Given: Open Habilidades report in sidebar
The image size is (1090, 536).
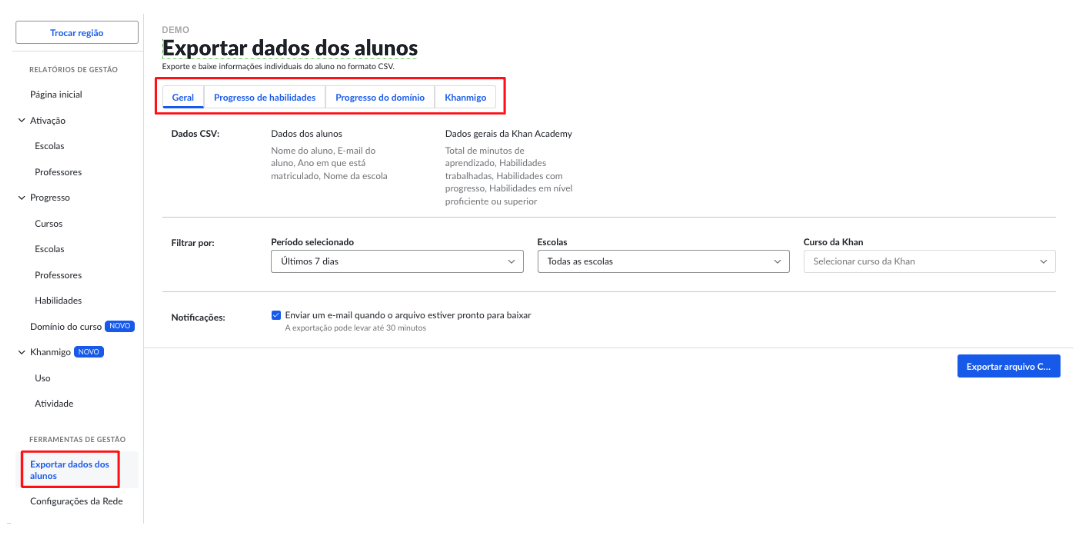Looking at the screenshot, I should pos(58,301).
